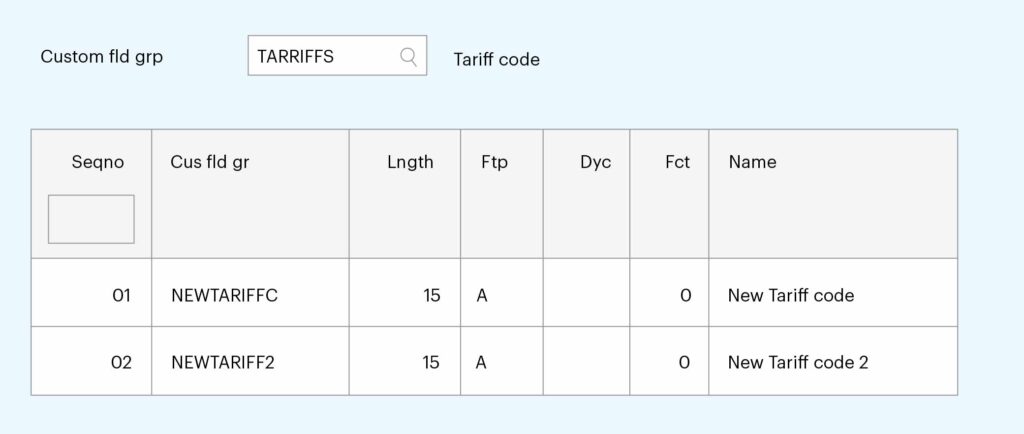Select the Lngth column header

tap(410, 162)
